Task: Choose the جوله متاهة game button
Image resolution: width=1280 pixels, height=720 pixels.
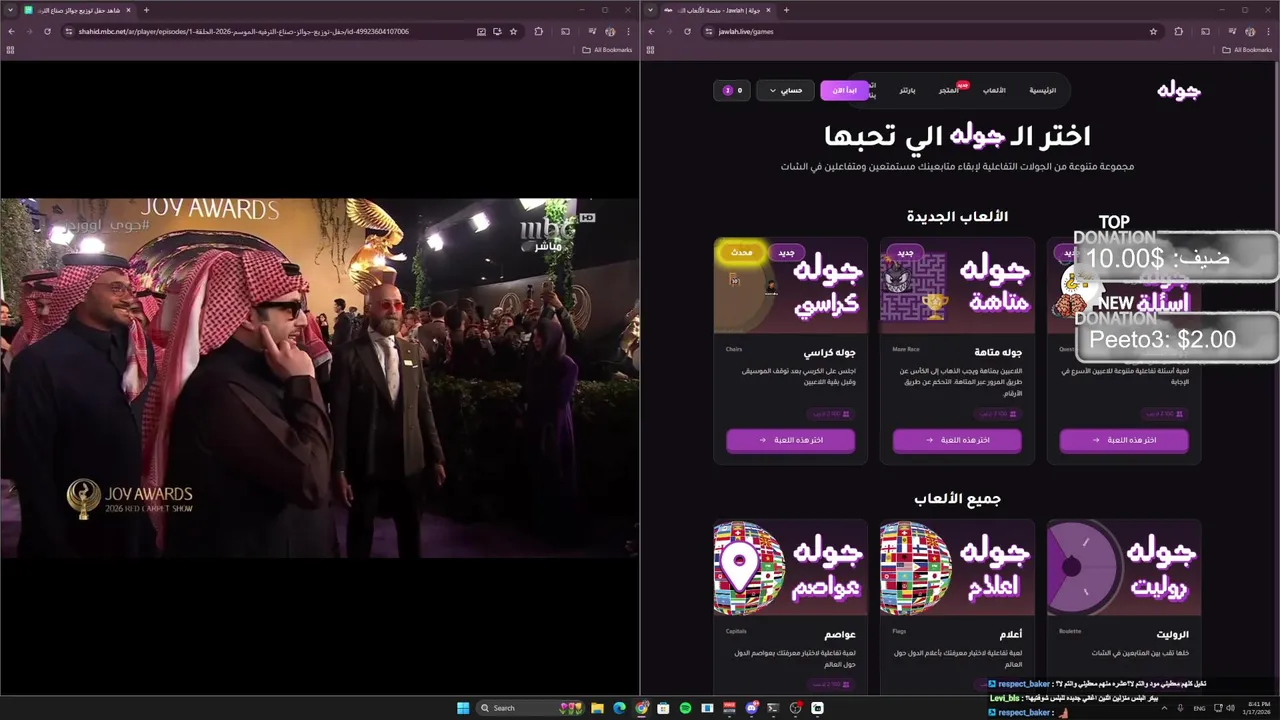Action: [957, 440]
